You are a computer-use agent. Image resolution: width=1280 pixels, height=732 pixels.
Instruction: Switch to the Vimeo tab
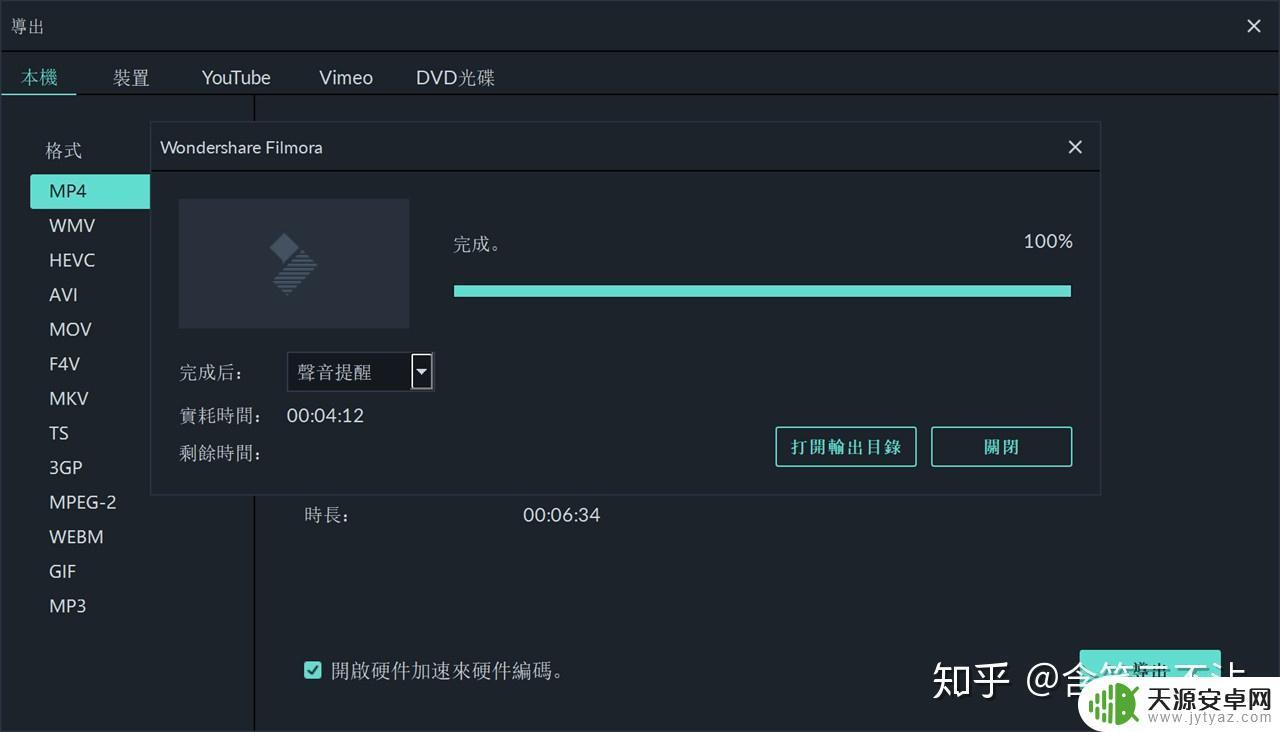[x=346, y=77]
